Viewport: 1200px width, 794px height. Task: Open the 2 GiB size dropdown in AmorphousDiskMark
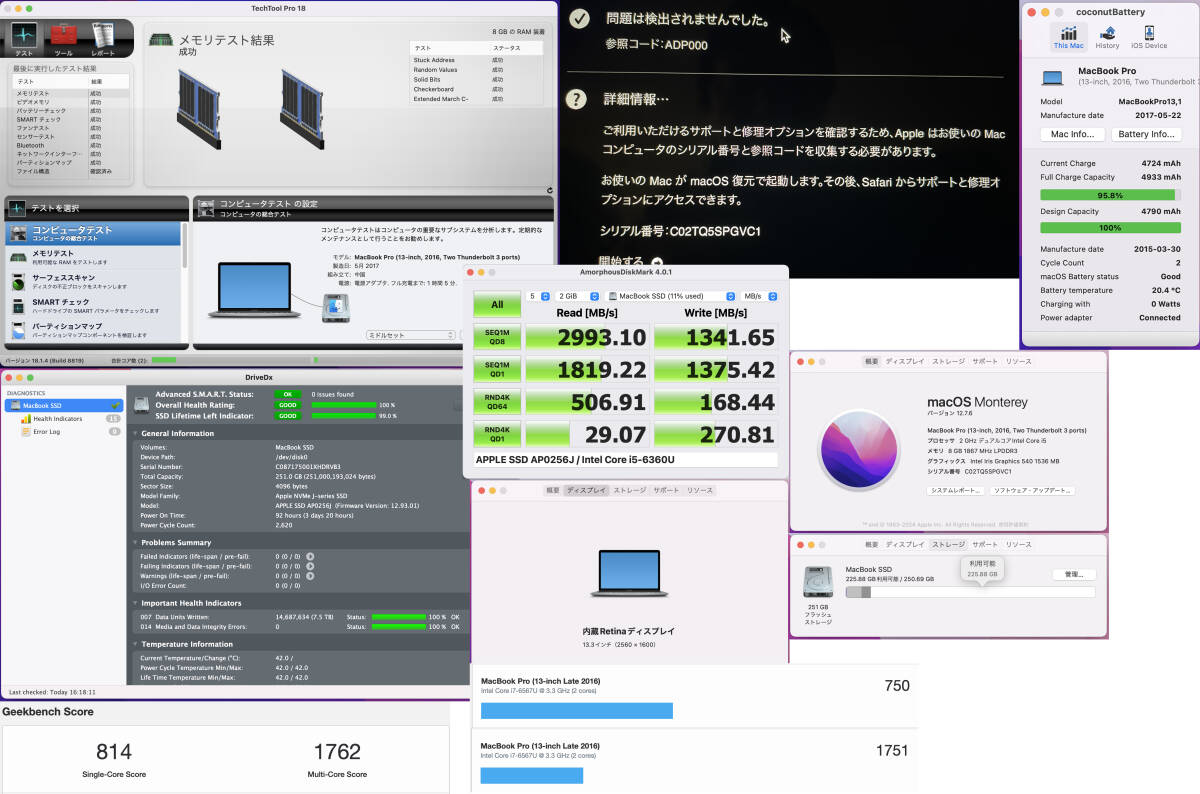tap(578, 296)
